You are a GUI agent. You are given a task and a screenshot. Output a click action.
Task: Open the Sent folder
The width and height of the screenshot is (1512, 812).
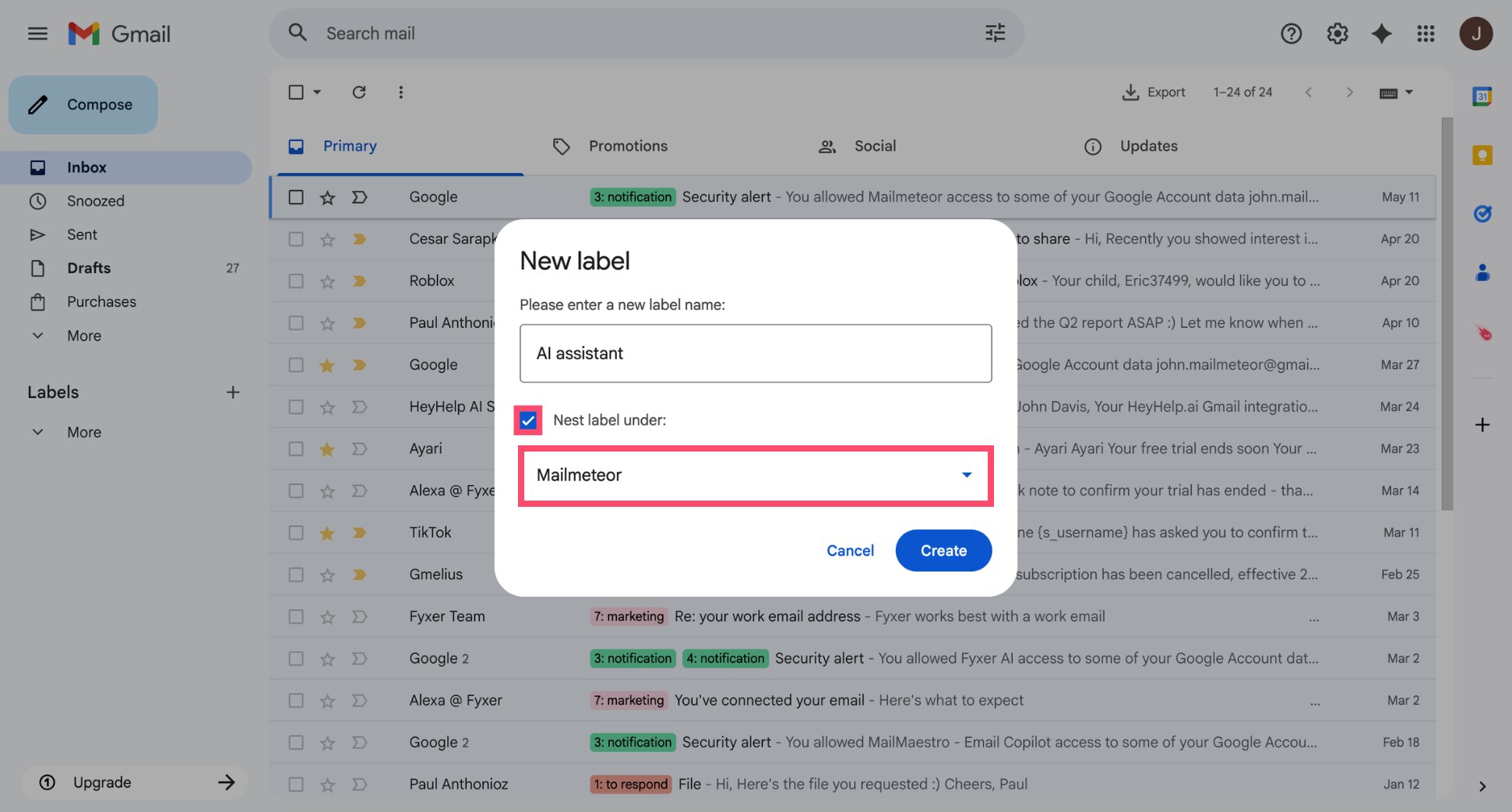(82, 234)
